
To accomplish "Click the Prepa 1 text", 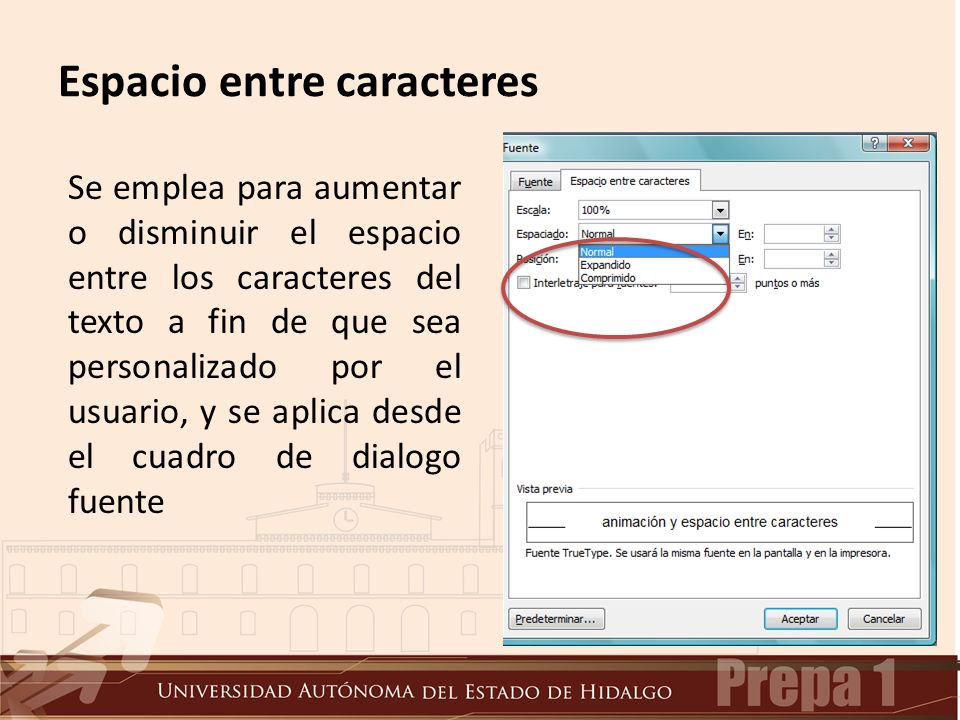I will (806, 684).
